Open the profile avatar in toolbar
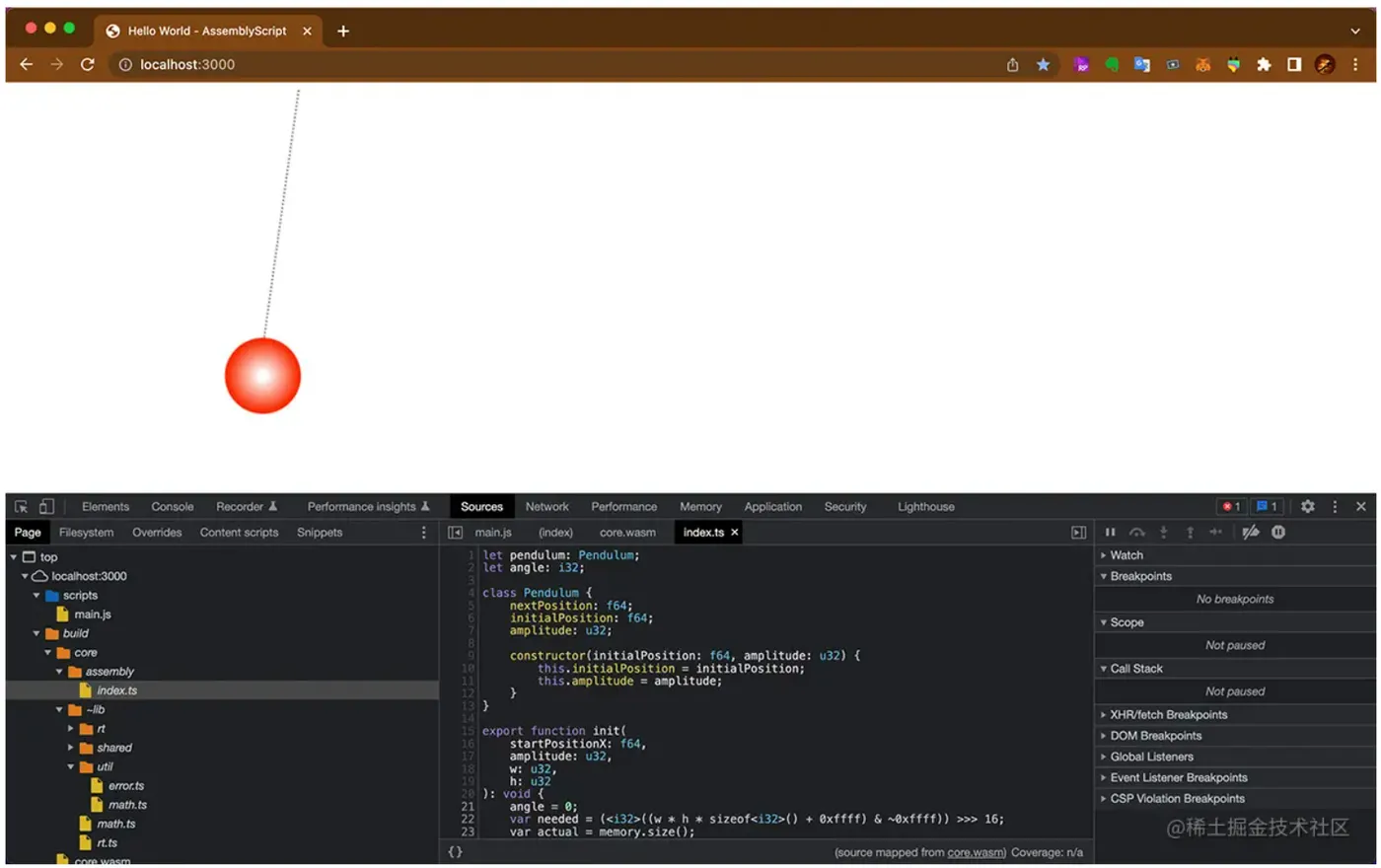The width and height of the screenshot is (1381, 868). 1325,64
